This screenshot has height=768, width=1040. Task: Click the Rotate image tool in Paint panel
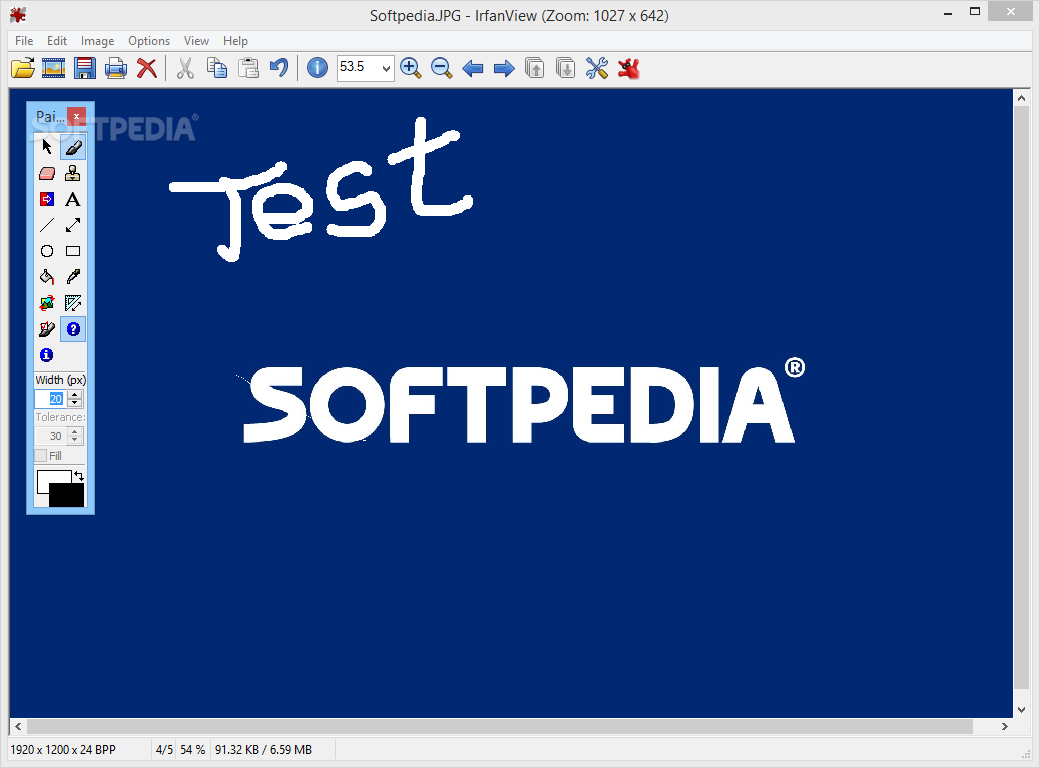(46, 303)
